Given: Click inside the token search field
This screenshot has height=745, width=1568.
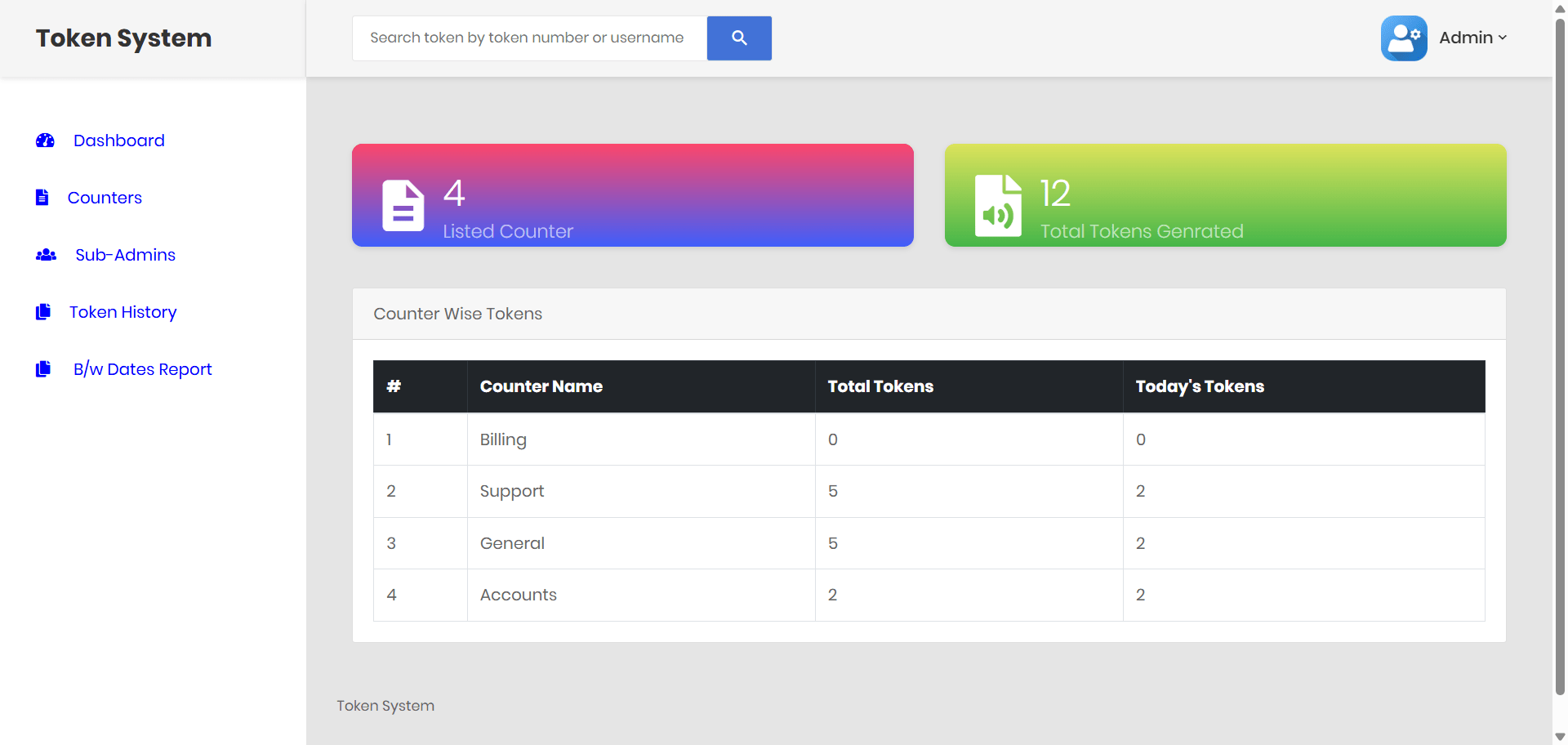Looking at the screenshot, I should point(528,38).
